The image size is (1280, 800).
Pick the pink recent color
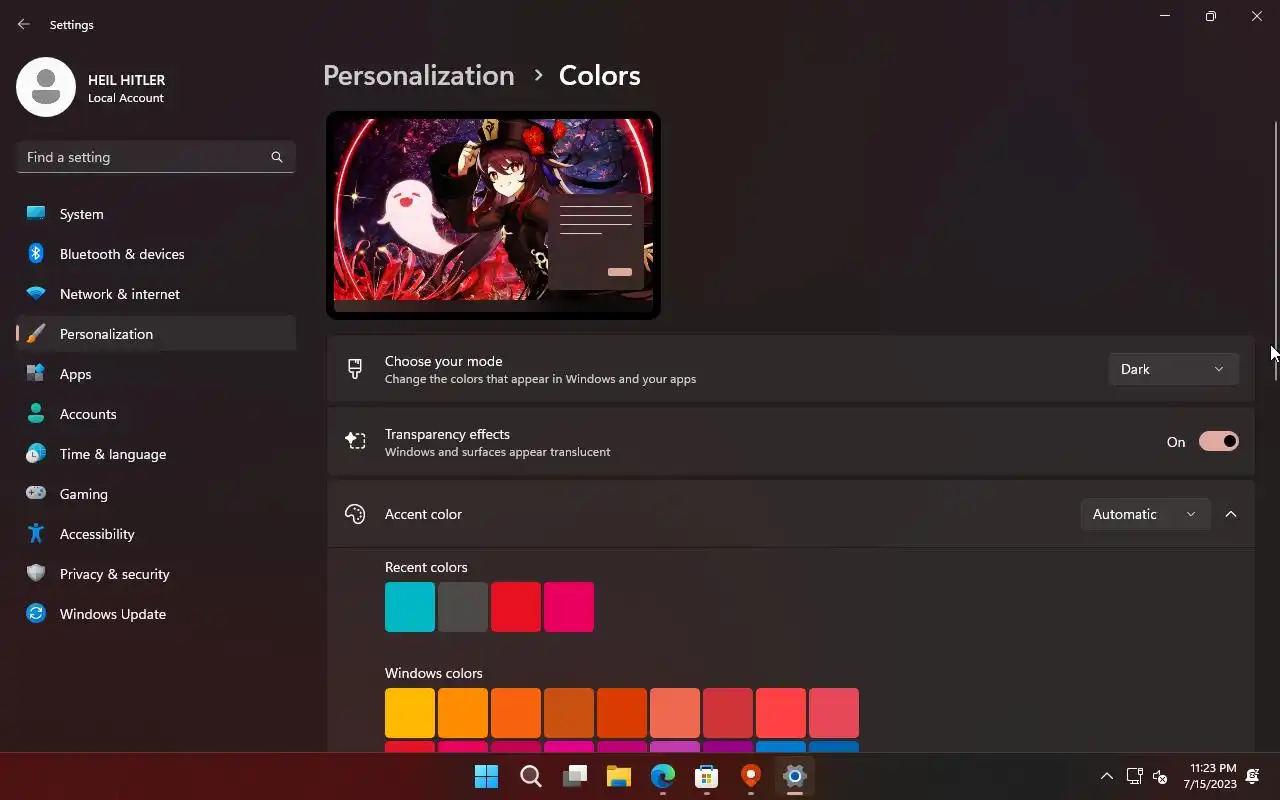tap(569, 607)
